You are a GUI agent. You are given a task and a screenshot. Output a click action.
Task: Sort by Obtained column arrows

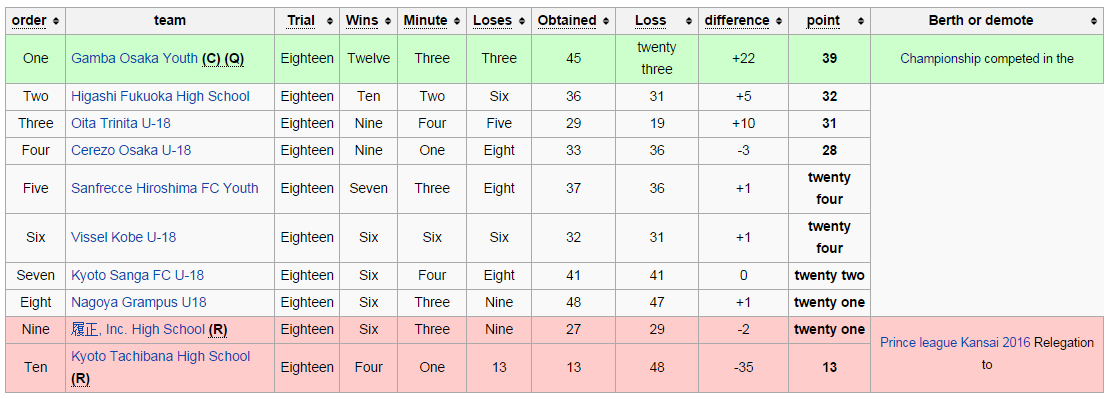coord(607,21)
